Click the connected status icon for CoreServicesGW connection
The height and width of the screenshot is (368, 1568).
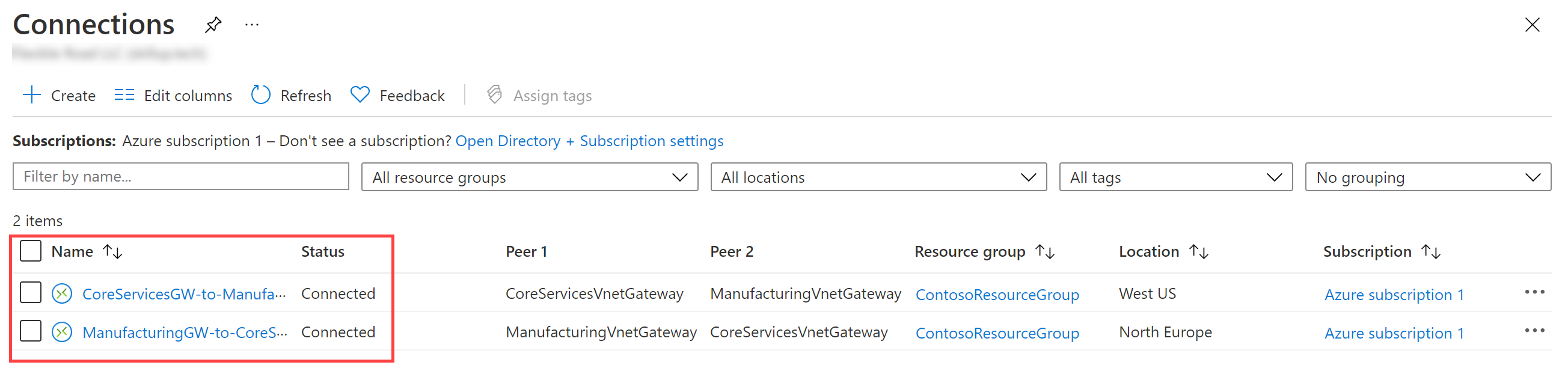point(61,293)
